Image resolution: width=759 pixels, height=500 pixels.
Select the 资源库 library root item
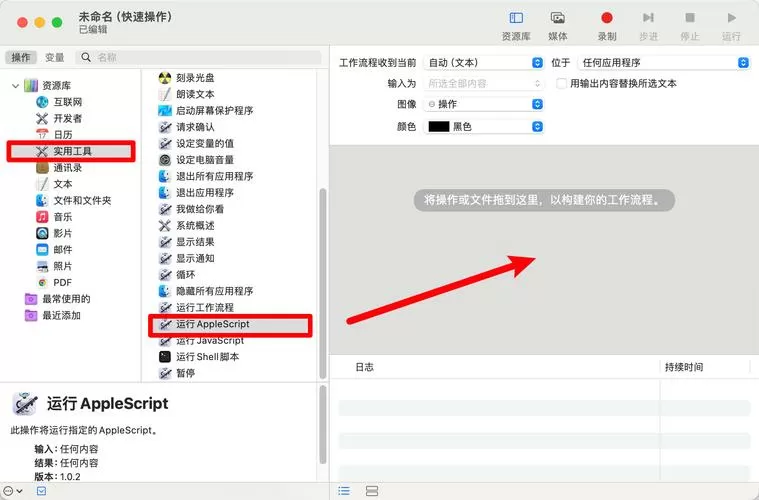48,86
